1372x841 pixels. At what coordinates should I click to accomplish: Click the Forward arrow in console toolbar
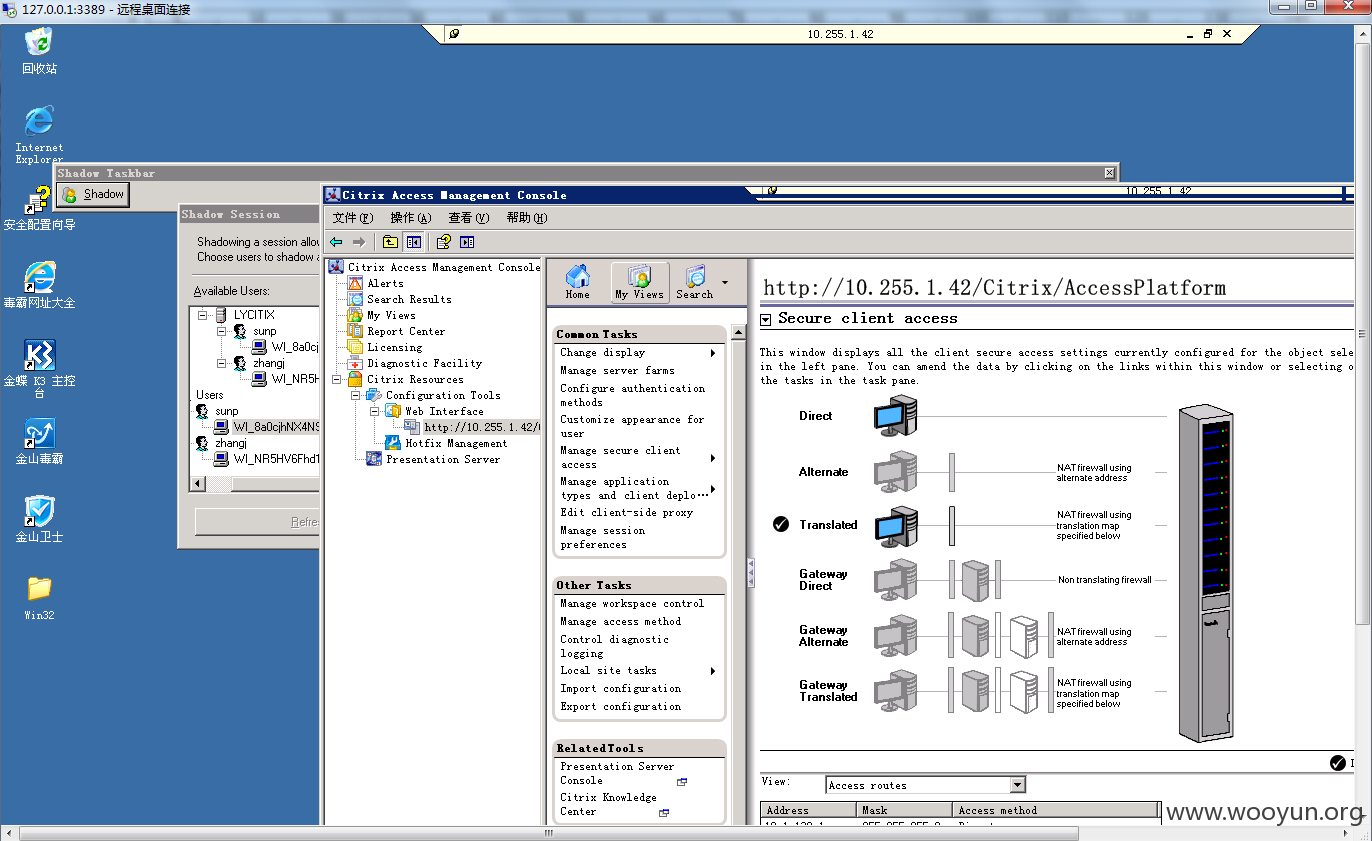click(x=358, y=242)
